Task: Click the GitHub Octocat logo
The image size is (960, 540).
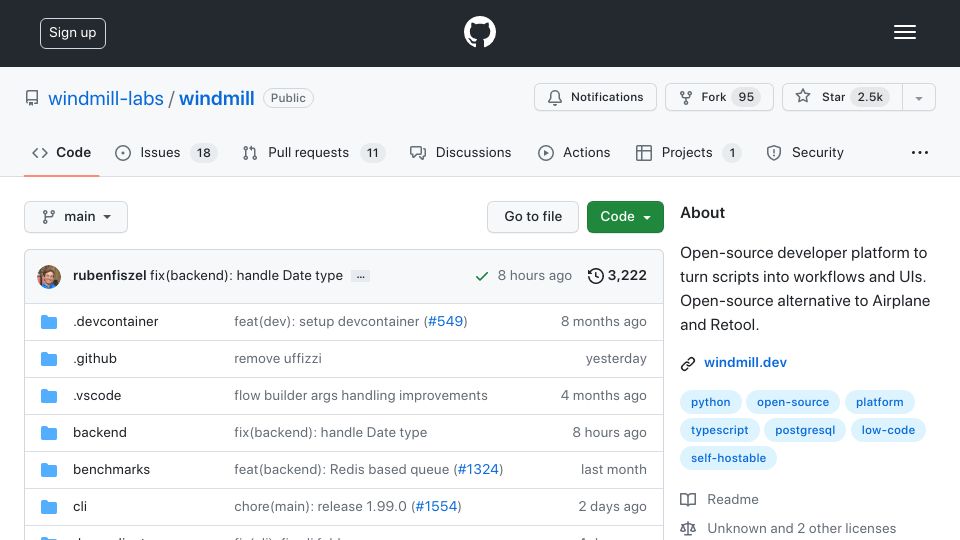Action: pyautogui.click(x=479, y=32)
